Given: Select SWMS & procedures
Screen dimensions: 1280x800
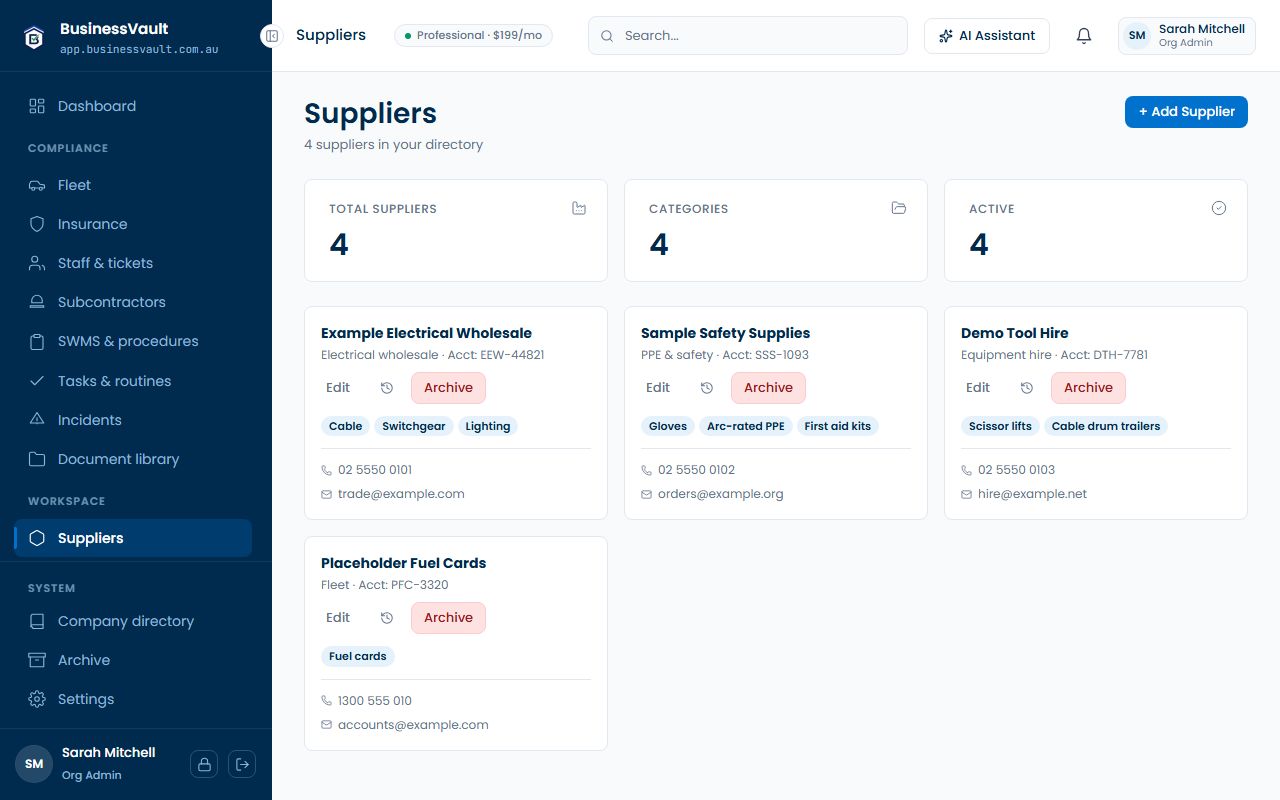Looking at the screenshot, I should tap(133, 341).
